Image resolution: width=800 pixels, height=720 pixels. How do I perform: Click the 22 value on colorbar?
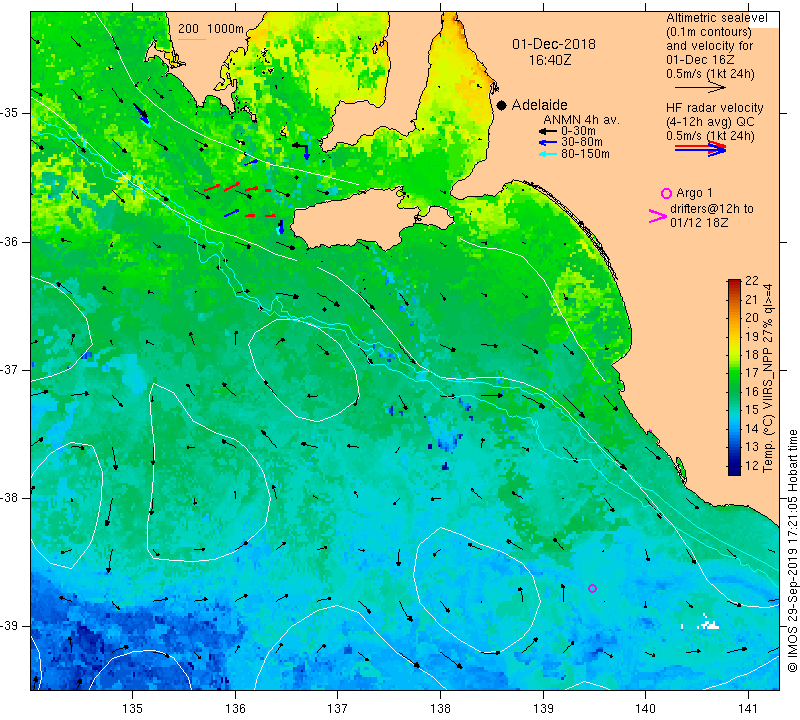click(x=752, y=281)
